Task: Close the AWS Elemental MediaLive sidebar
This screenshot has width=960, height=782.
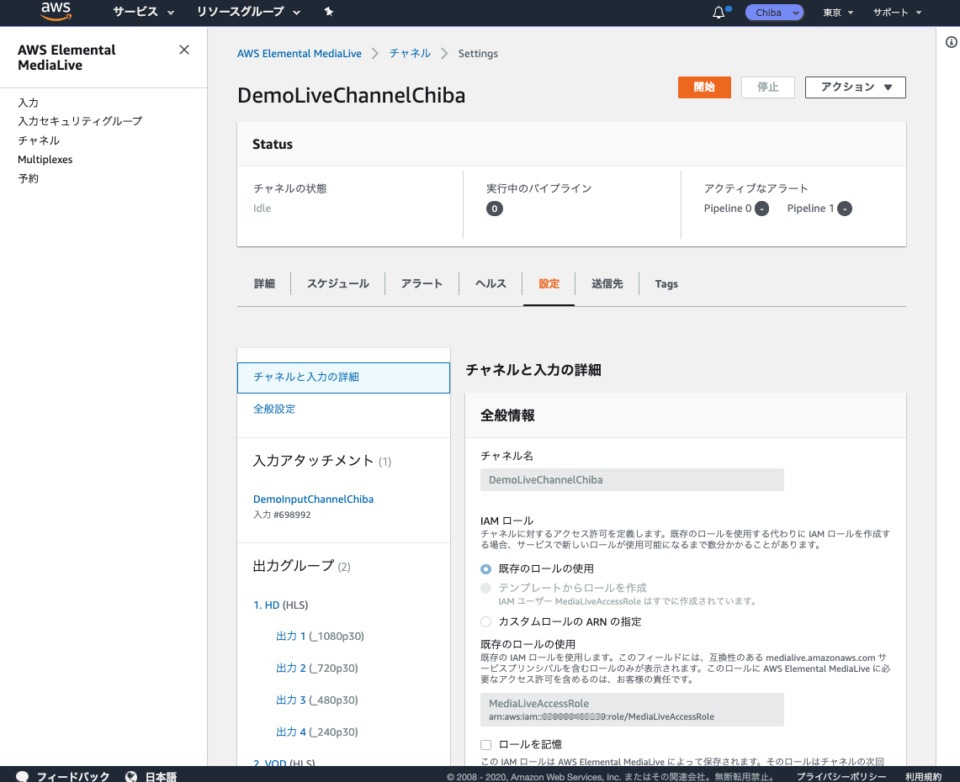Action: [184, 50]
